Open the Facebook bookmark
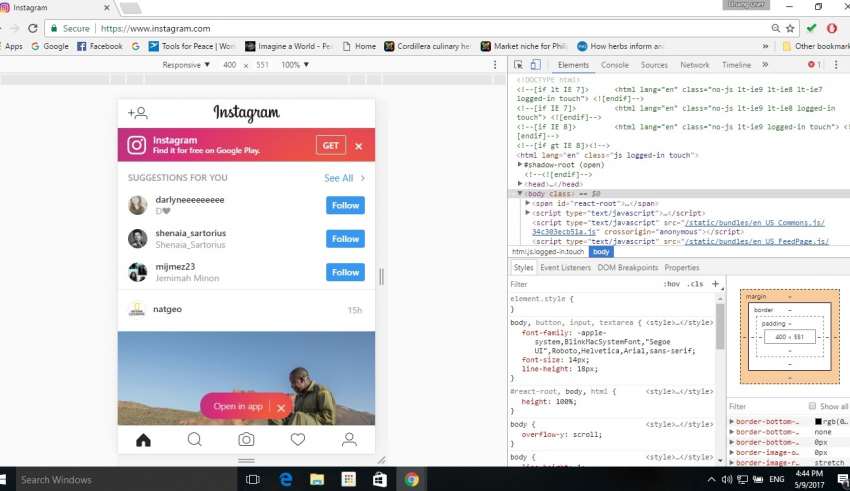Screen dimensions: 850x491 point(100,47)
